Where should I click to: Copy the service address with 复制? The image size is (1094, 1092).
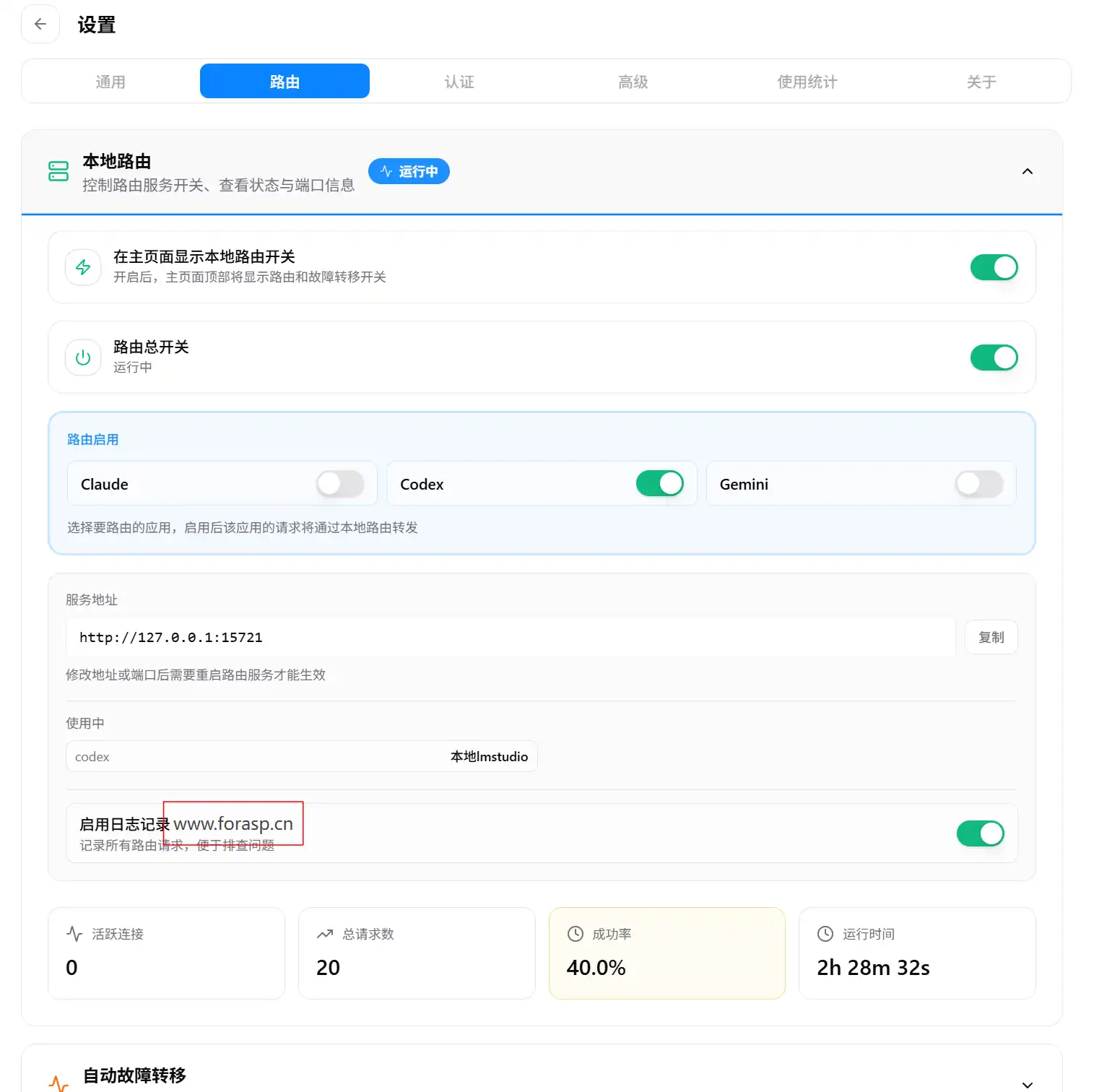click(x=991, y=637)
